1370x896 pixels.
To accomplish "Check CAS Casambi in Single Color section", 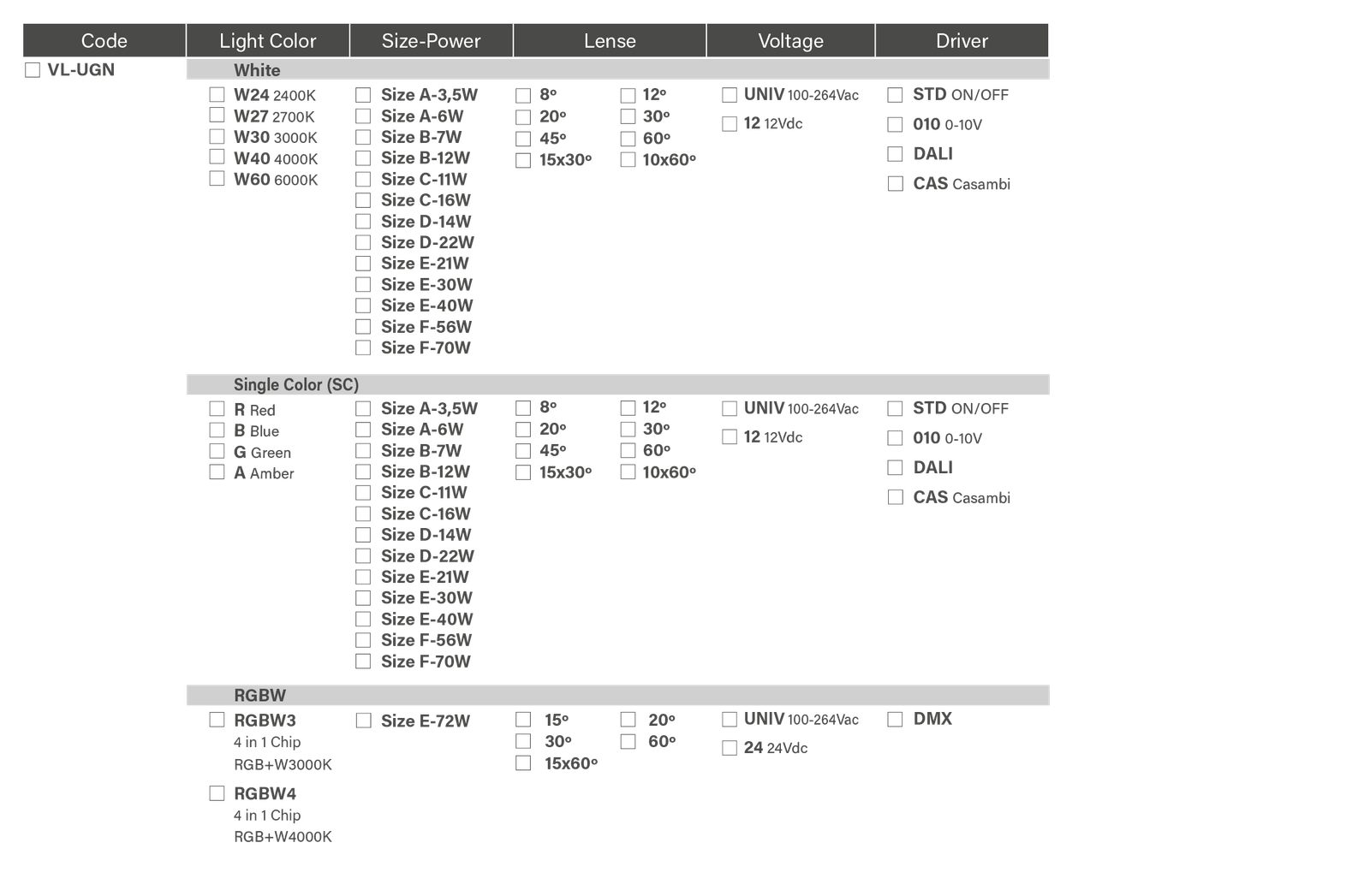I will (x=896, y=497).
